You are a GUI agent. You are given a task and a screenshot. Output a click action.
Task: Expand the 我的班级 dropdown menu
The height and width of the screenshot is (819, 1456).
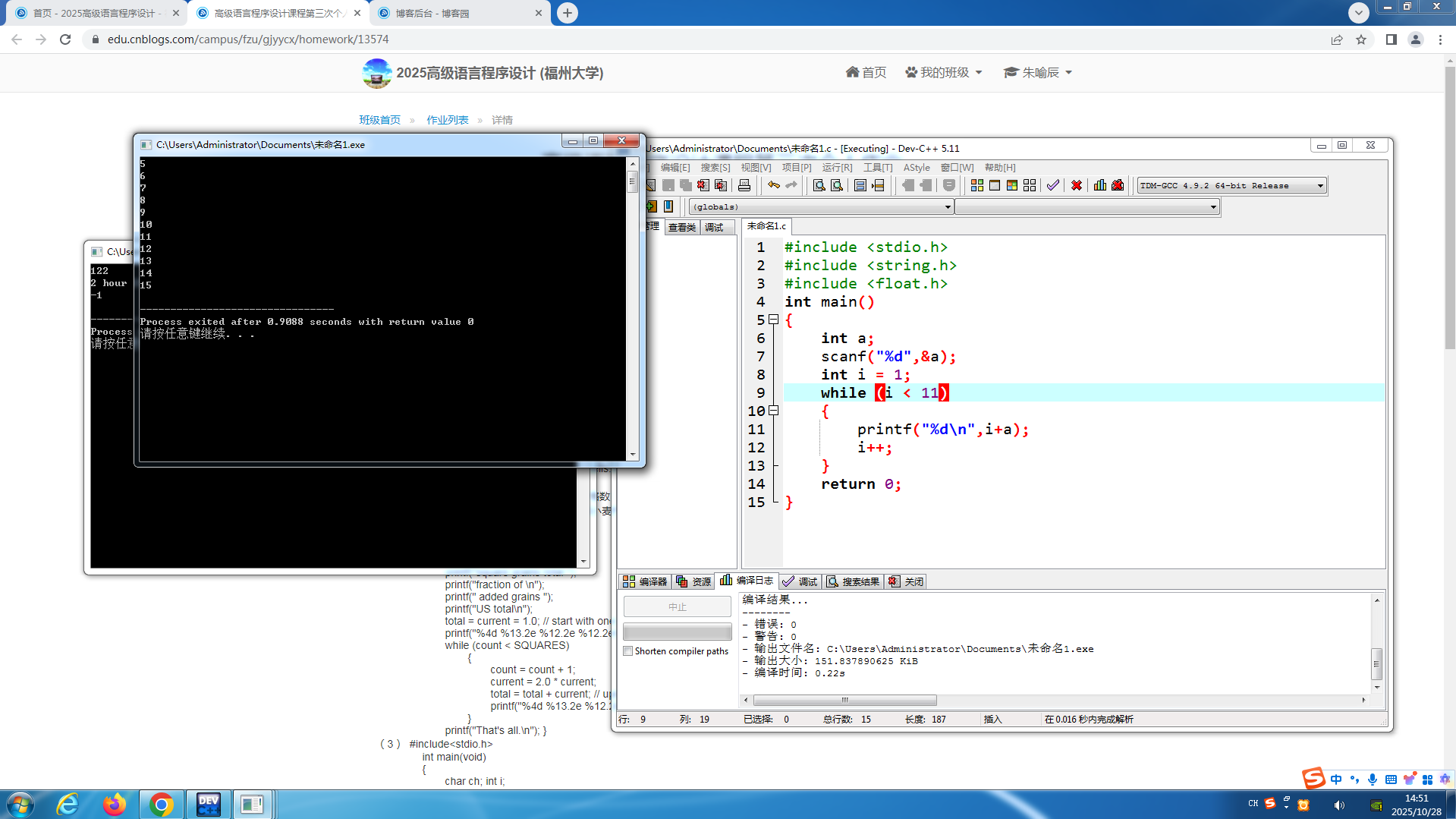tap(943, 72)
